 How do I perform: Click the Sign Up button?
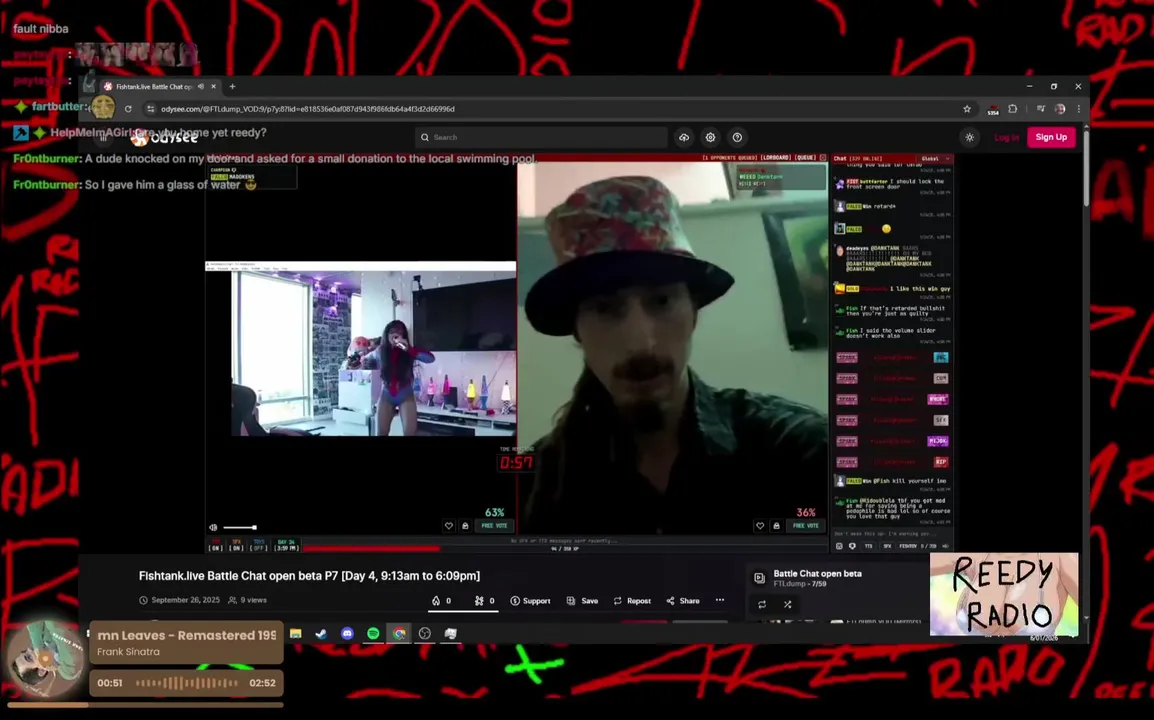point(1051,137)
